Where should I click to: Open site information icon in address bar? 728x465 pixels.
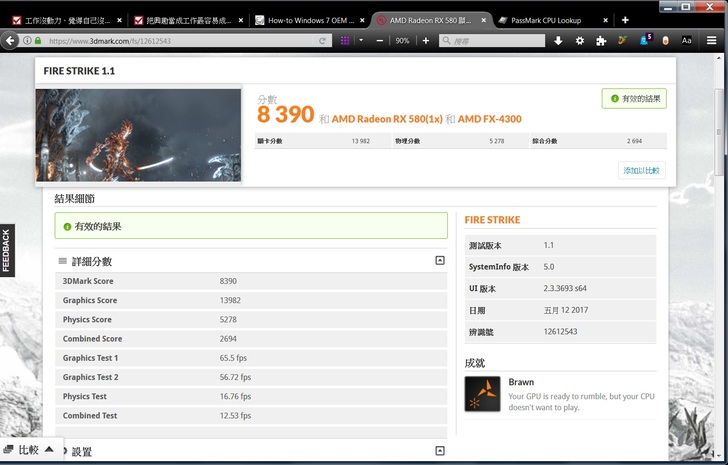click(27, 41)
